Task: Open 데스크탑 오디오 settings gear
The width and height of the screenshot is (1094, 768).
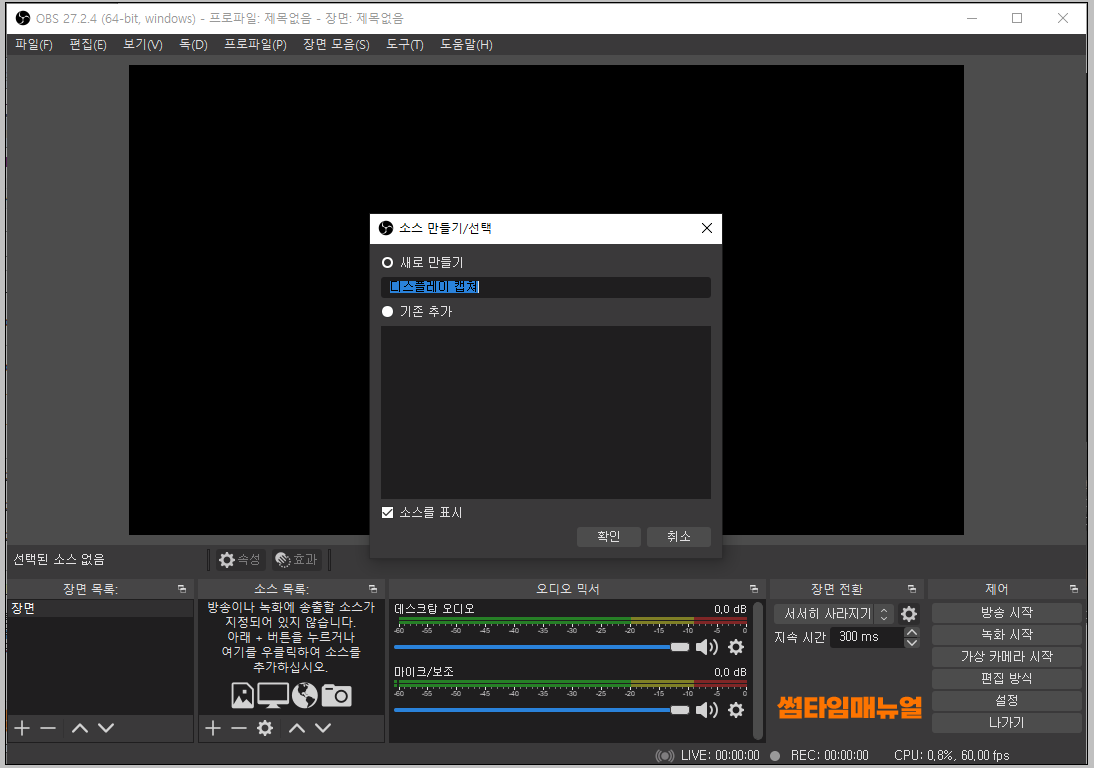Action: tap(736, 647)
